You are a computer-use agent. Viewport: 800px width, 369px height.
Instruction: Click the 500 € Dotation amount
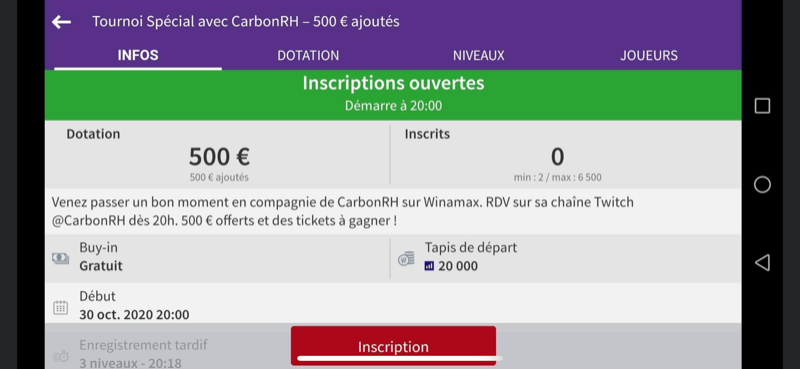219,157
